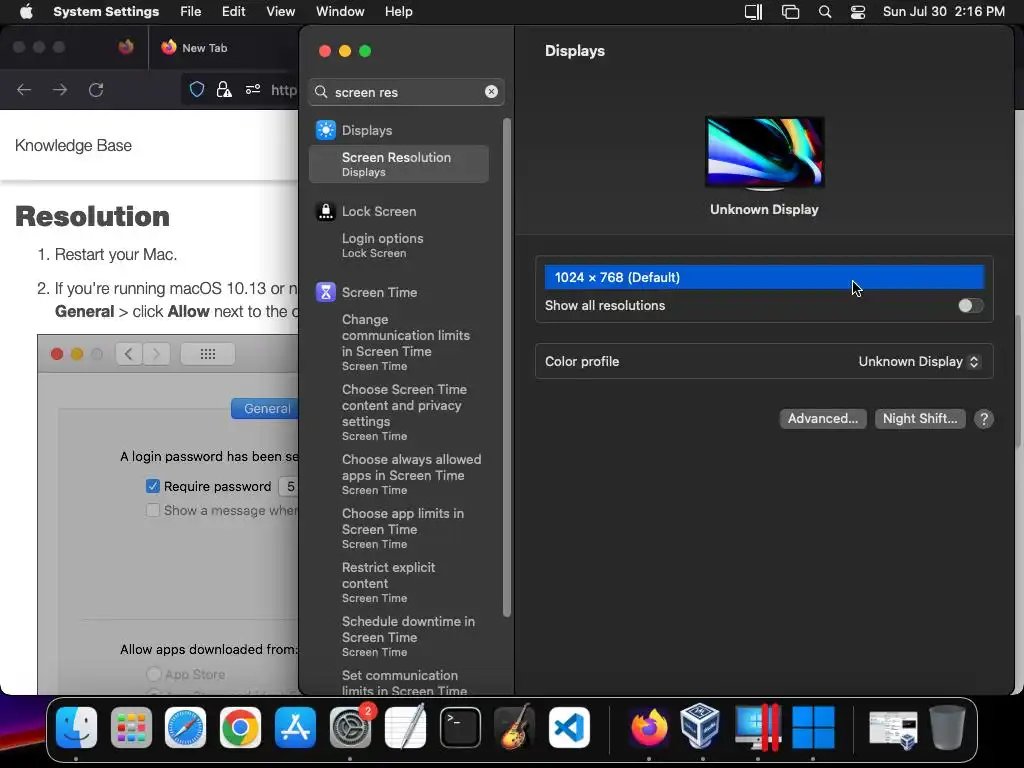This screenshot has width=1024, height=768.
Task: Open Choose Screen Time content and privacy settings
Action: [x=398, y=412]
